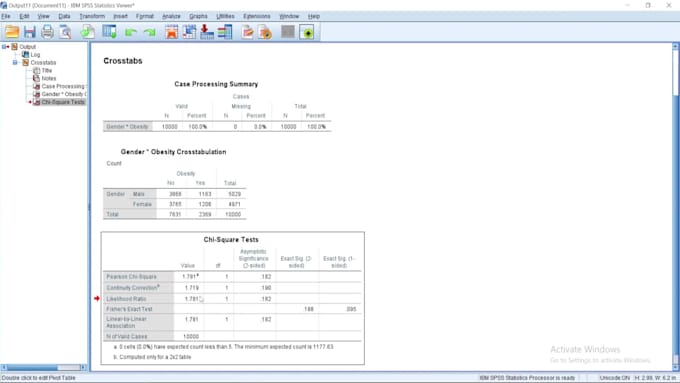Viewport: 680px width, 383px height.
Task: Open the Variables list toolbar icon
Action: point(225,32)
